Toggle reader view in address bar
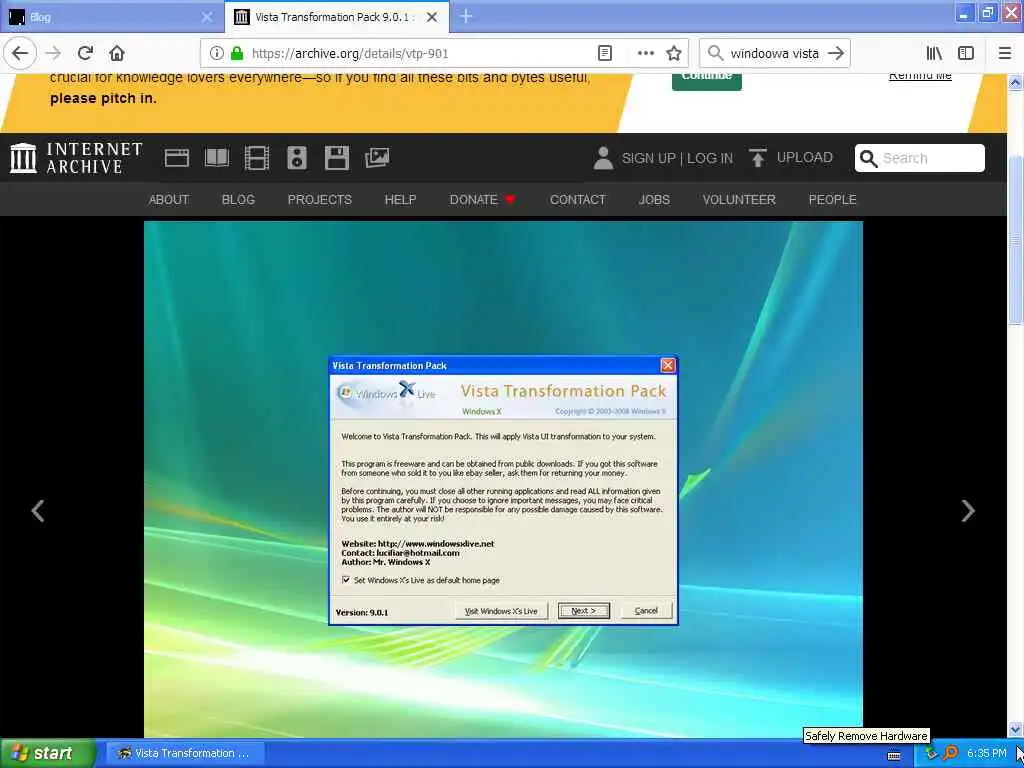 click(605, 54)
